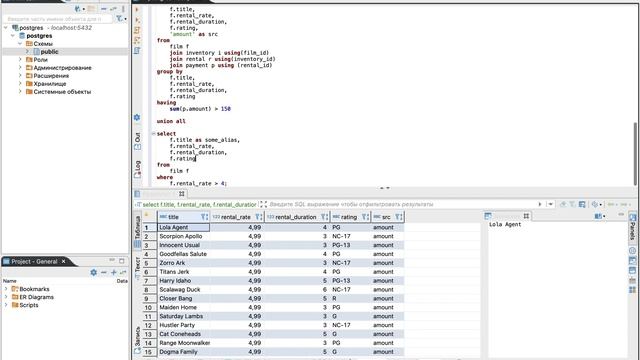Sort by the rating column header
640x360 pixels.
point(349,217)
